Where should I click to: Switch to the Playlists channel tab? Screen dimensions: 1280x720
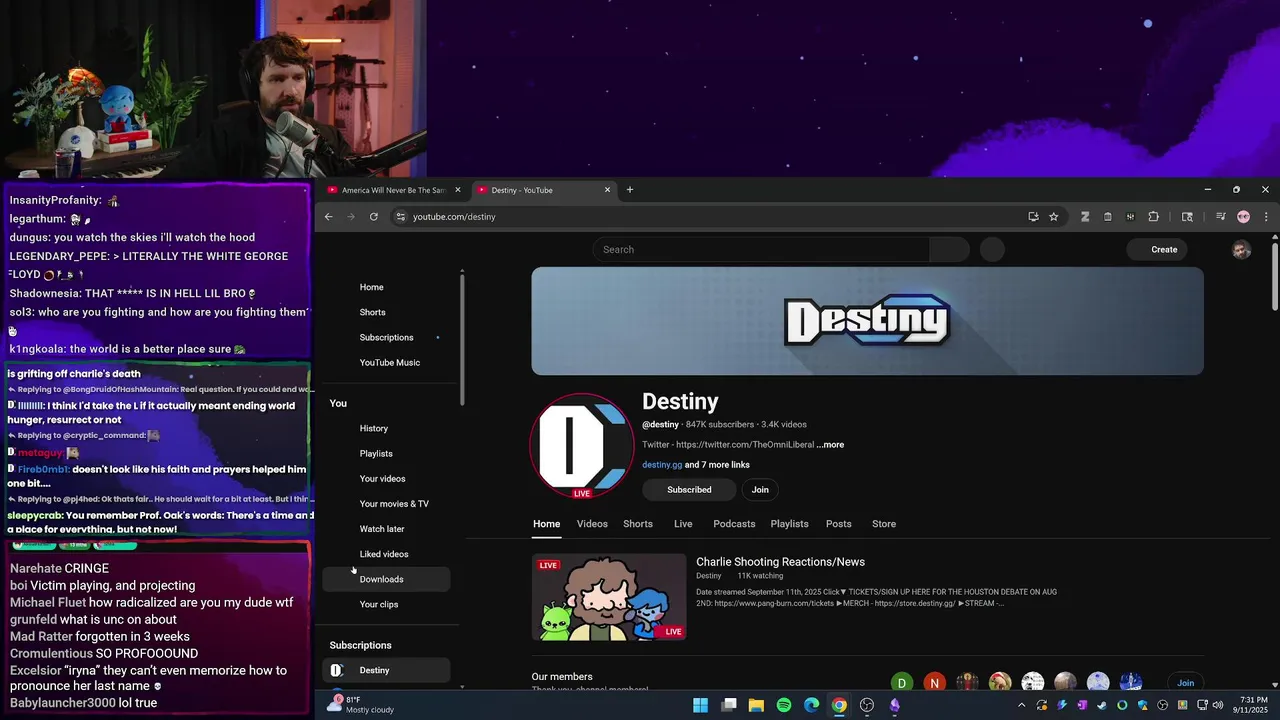[x=789, y=524]
